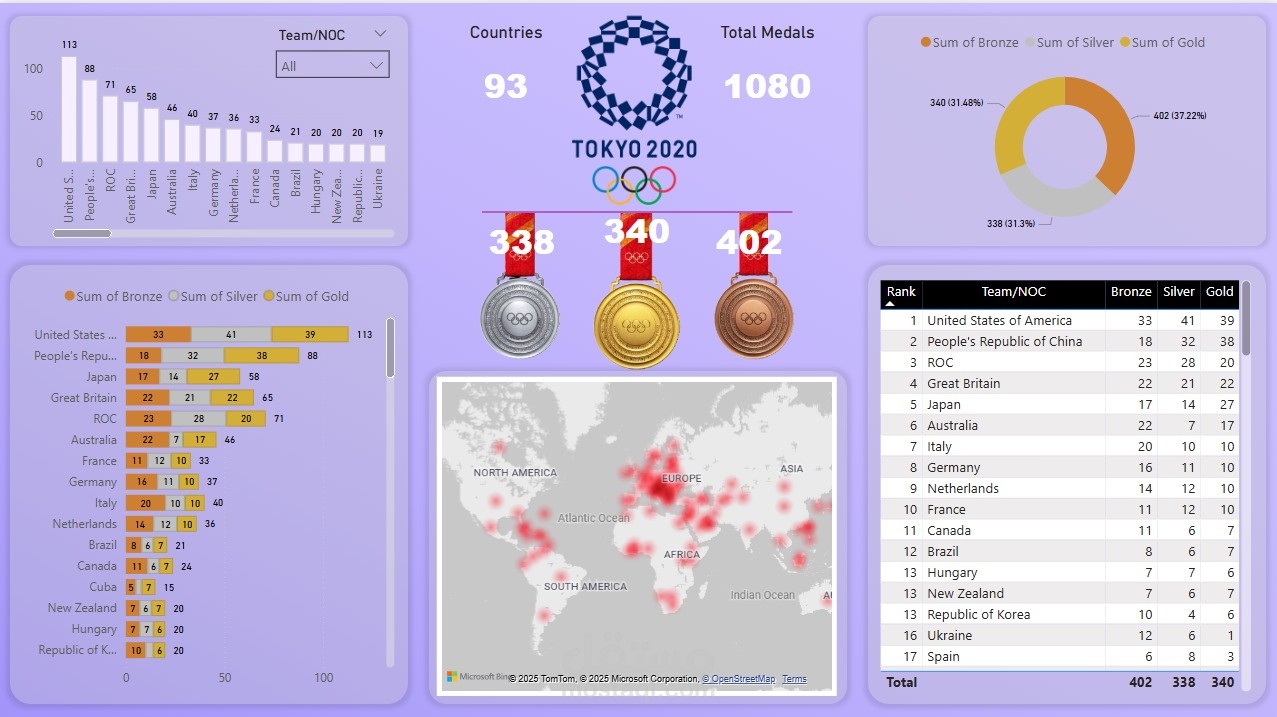
Task: Click the Olympic rings under Tokyo 2020
Action: pos(634,184)
